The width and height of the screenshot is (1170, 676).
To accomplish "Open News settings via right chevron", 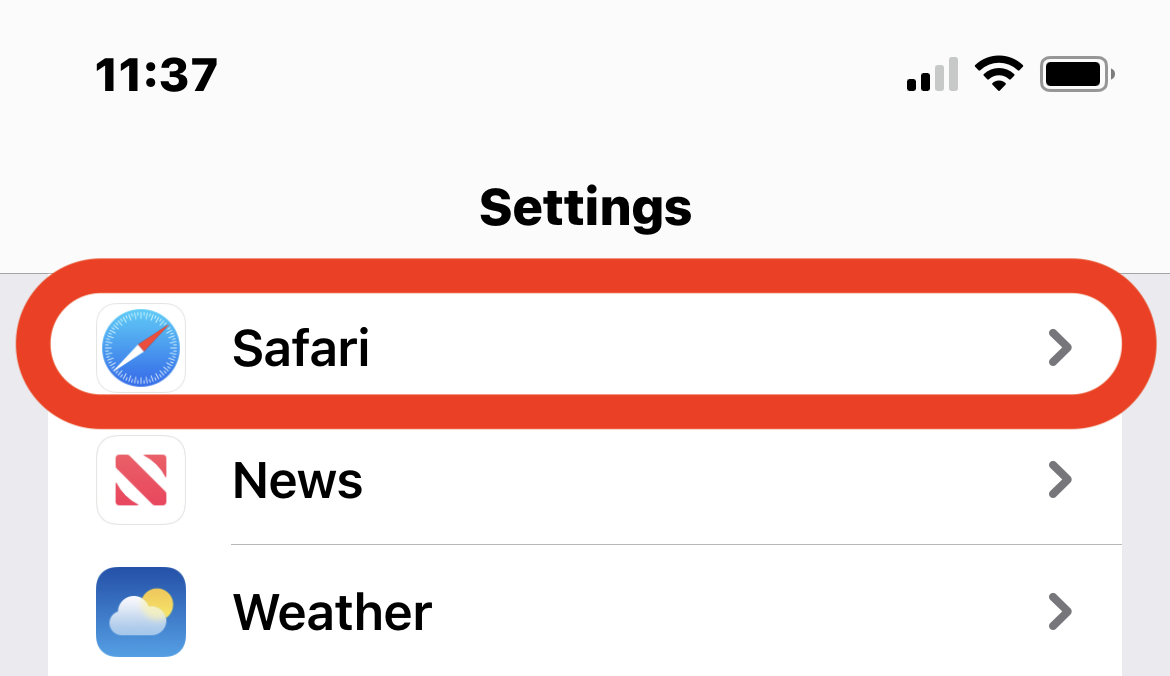I will click(x=1059, y=480).
